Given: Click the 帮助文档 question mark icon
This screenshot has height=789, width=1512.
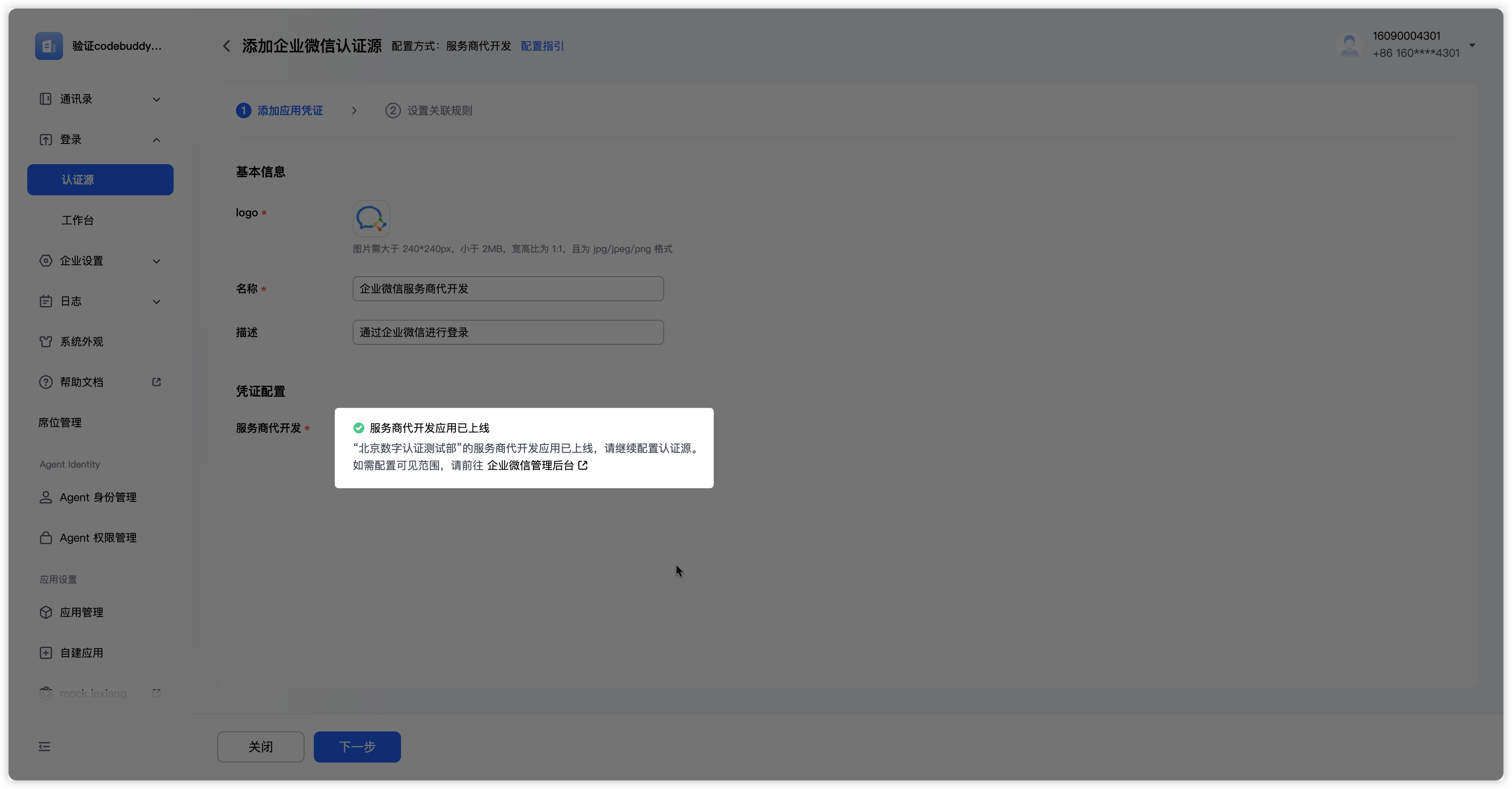Looking at the screenshot, I should (x=46, y=382).
